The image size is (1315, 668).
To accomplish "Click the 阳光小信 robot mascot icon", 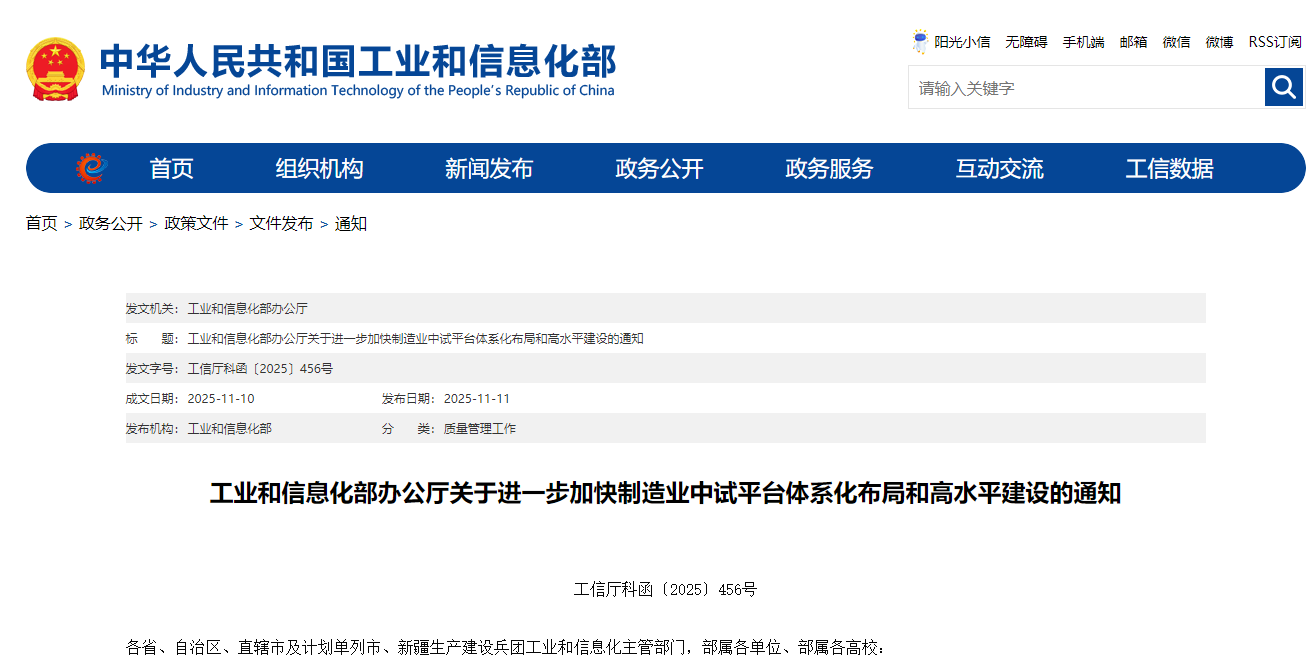I will (x=920, y=42).
